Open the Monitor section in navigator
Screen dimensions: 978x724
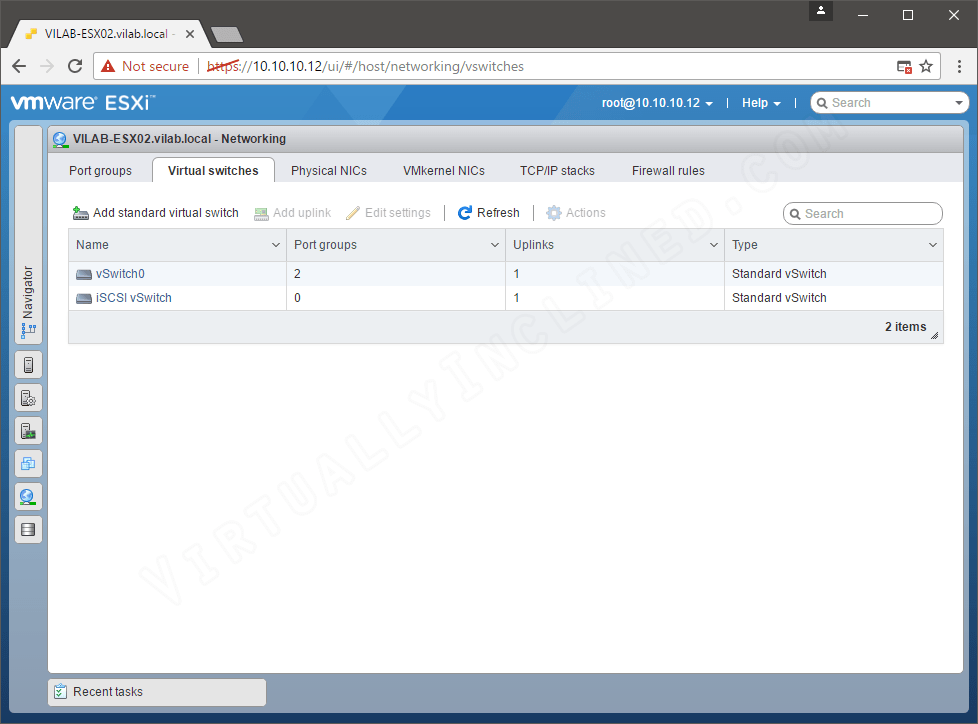28,430
